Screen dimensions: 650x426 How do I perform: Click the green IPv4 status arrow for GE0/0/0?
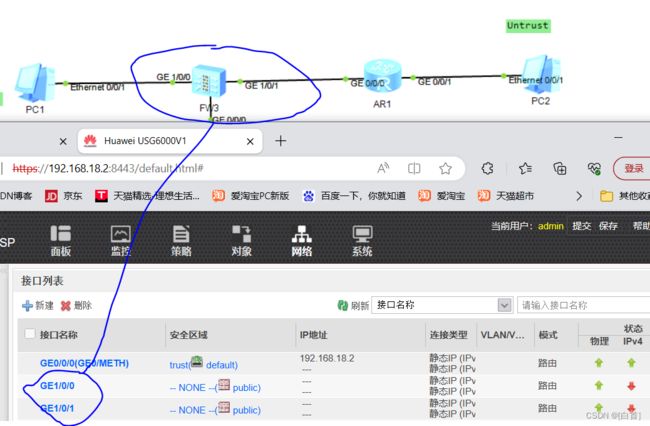pyautogui.click(x=631, y=363)
